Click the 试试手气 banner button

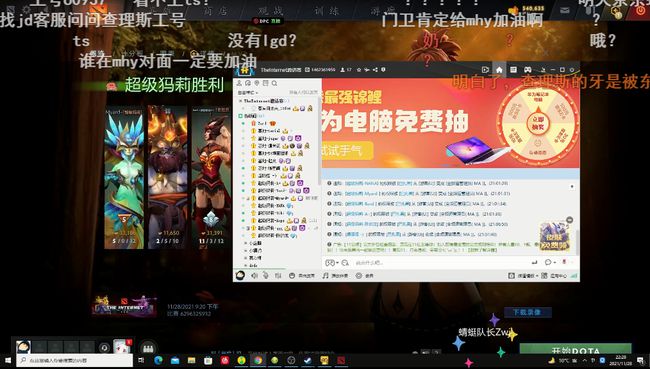(347, 150)
